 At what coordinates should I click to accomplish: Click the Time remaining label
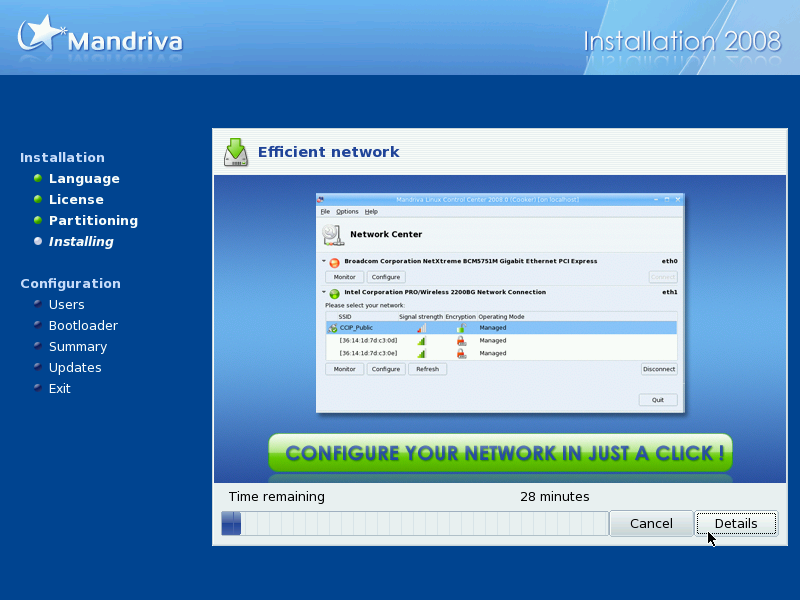pyautogui.click(x=277, y=496)
